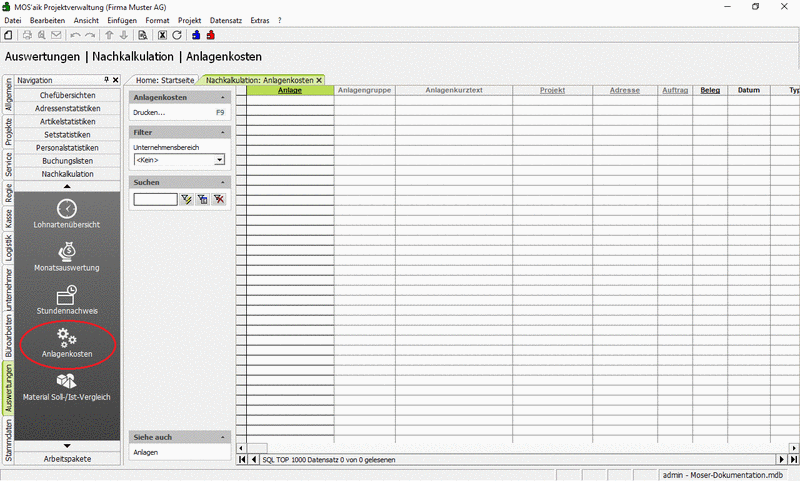The width and height of the screenshot is (800, 481).
Task: Open Chefübersichten navigation group
Action: click(x=67, y=95)
